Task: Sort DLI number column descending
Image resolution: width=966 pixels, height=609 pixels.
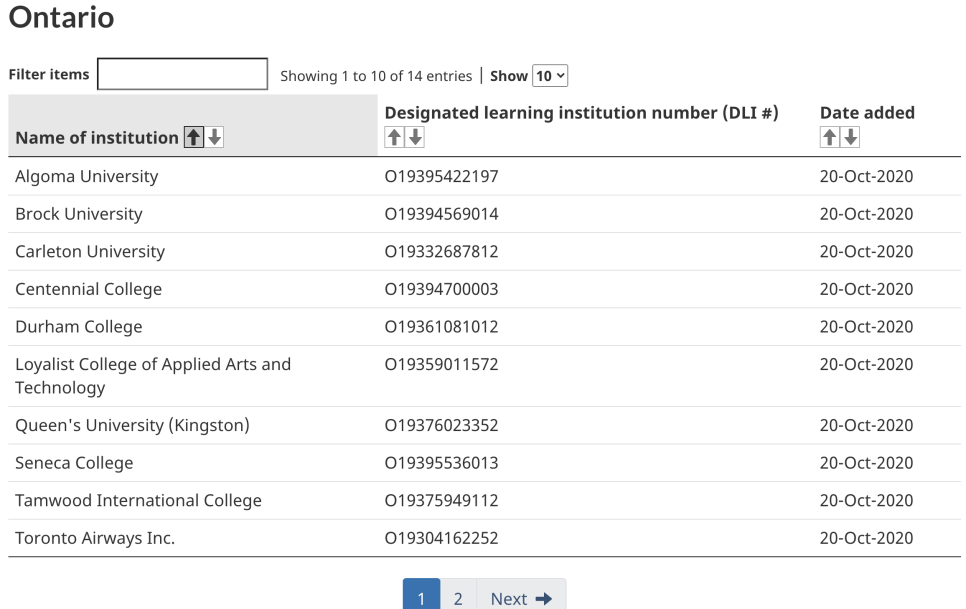Action: pyautogui.click(x=415, y=137)
